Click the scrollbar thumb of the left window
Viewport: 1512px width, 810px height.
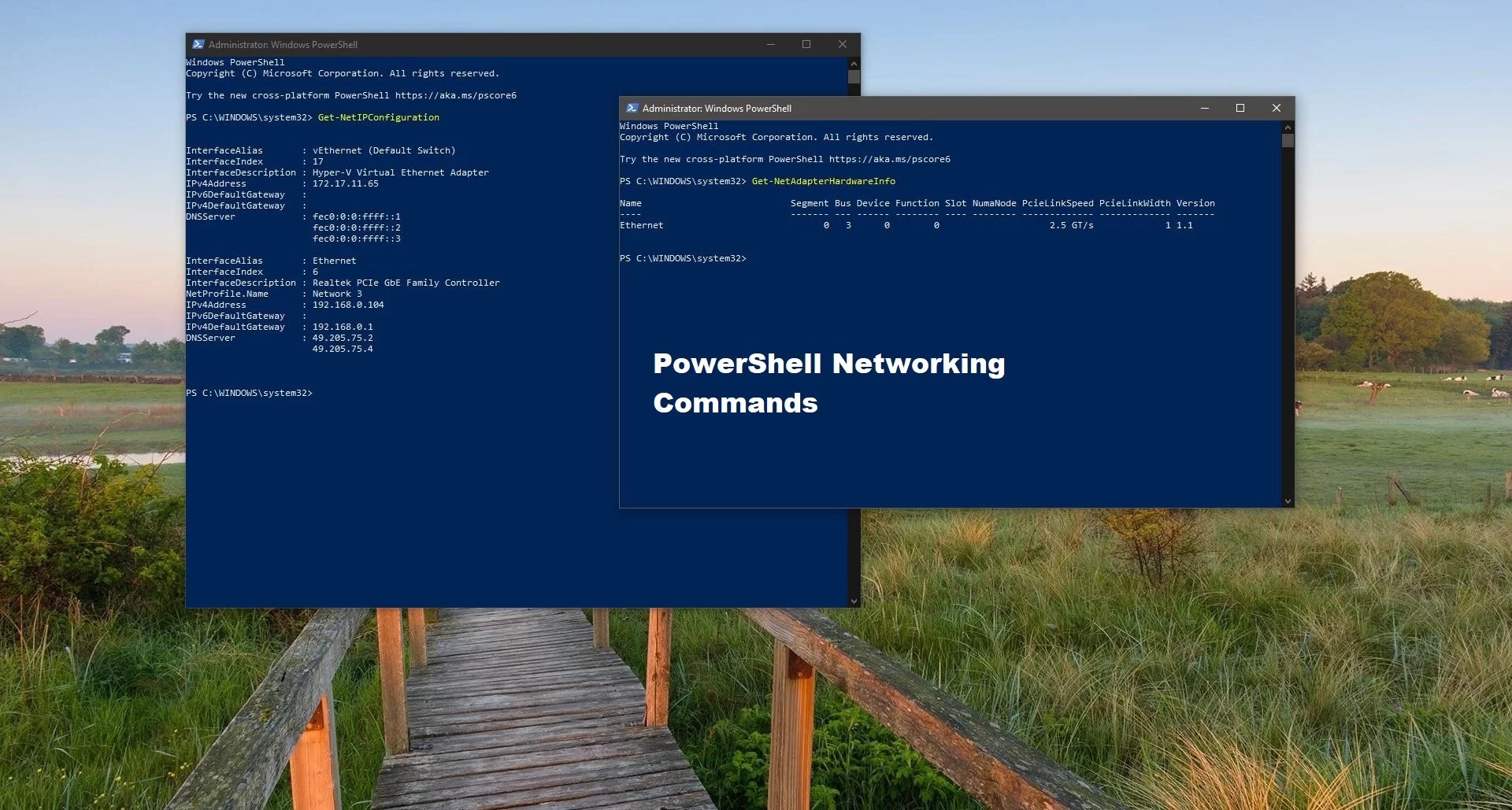854,77
